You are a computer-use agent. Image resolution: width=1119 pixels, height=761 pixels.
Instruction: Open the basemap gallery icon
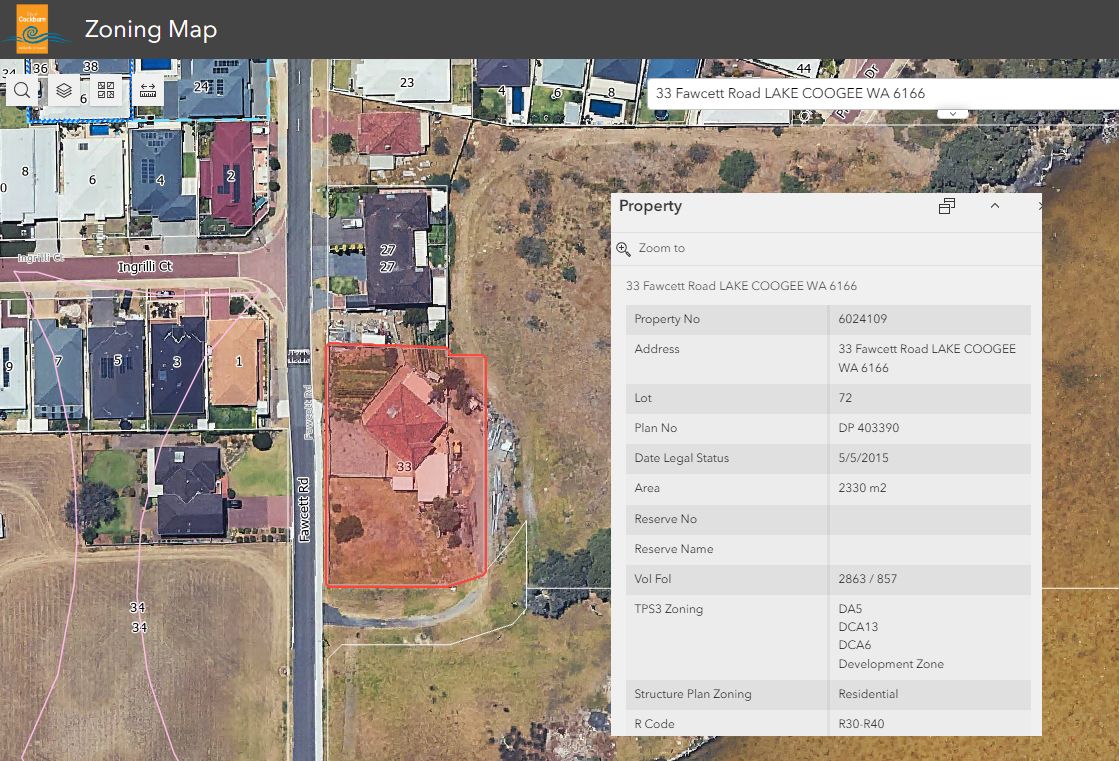click(x=105, y=90)
